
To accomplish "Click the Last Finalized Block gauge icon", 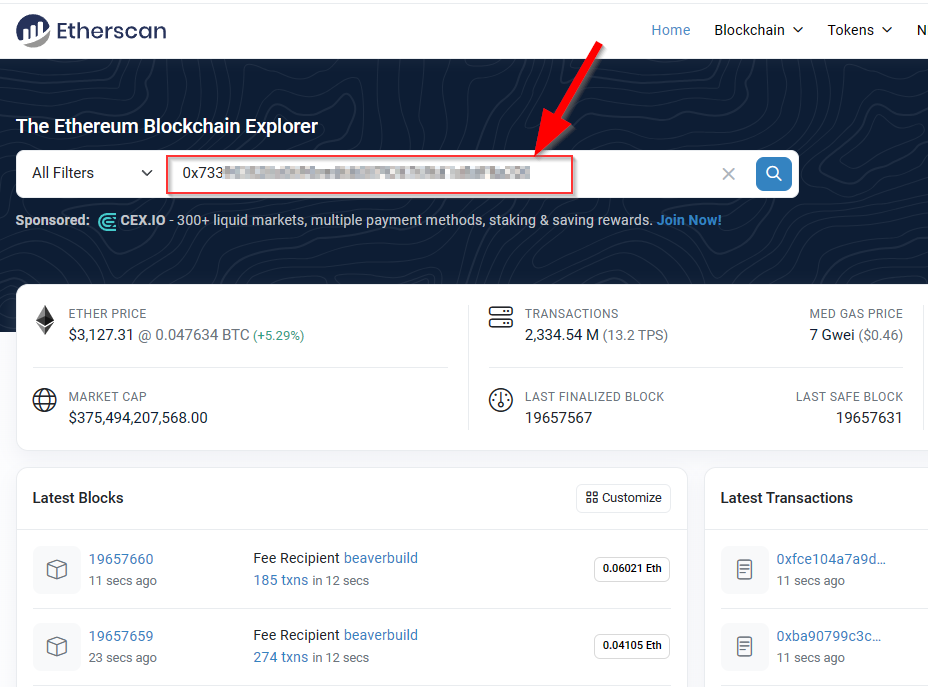I will [x=501, y=400].
